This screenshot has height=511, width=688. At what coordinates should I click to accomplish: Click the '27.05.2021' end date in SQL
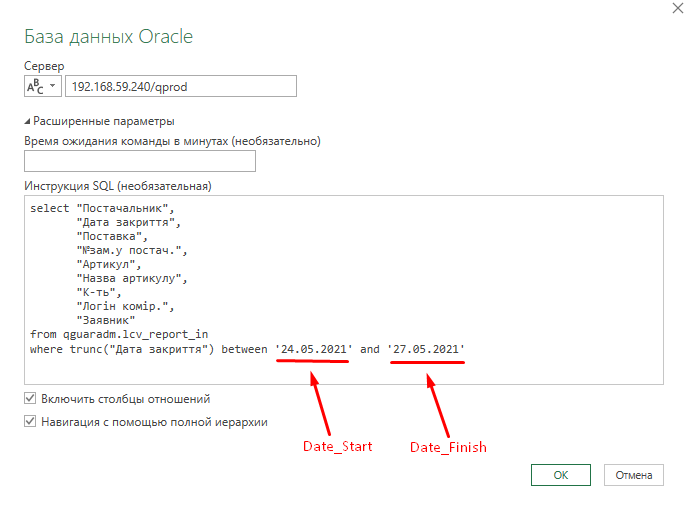[x=425, y=349]
